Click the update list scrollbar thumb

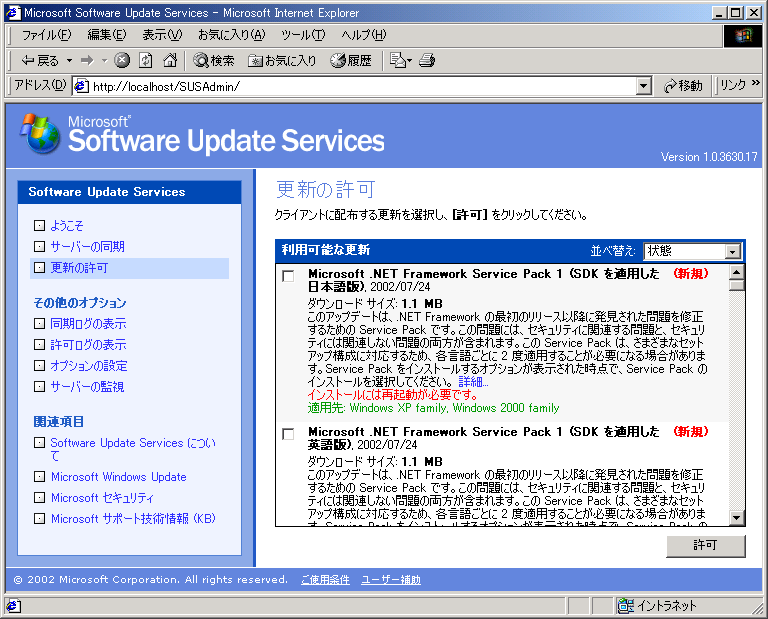pyautogui.click(x=737, y=286)
